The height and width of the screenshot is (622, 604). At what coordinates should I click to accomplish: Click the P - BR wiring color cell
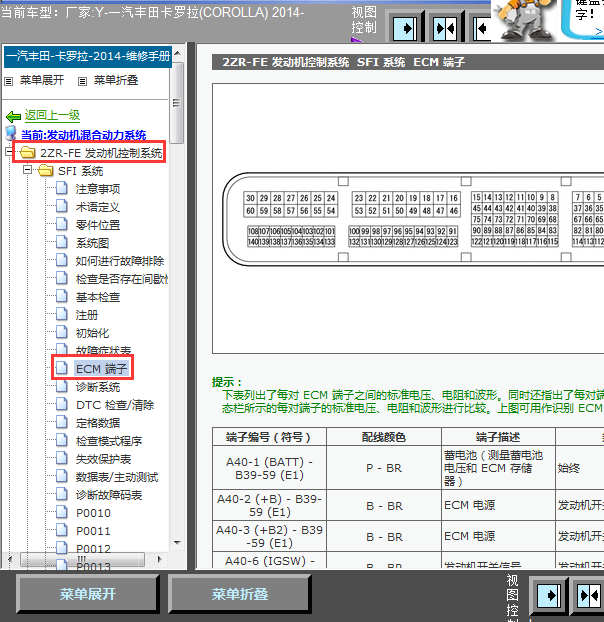[383, 468]
